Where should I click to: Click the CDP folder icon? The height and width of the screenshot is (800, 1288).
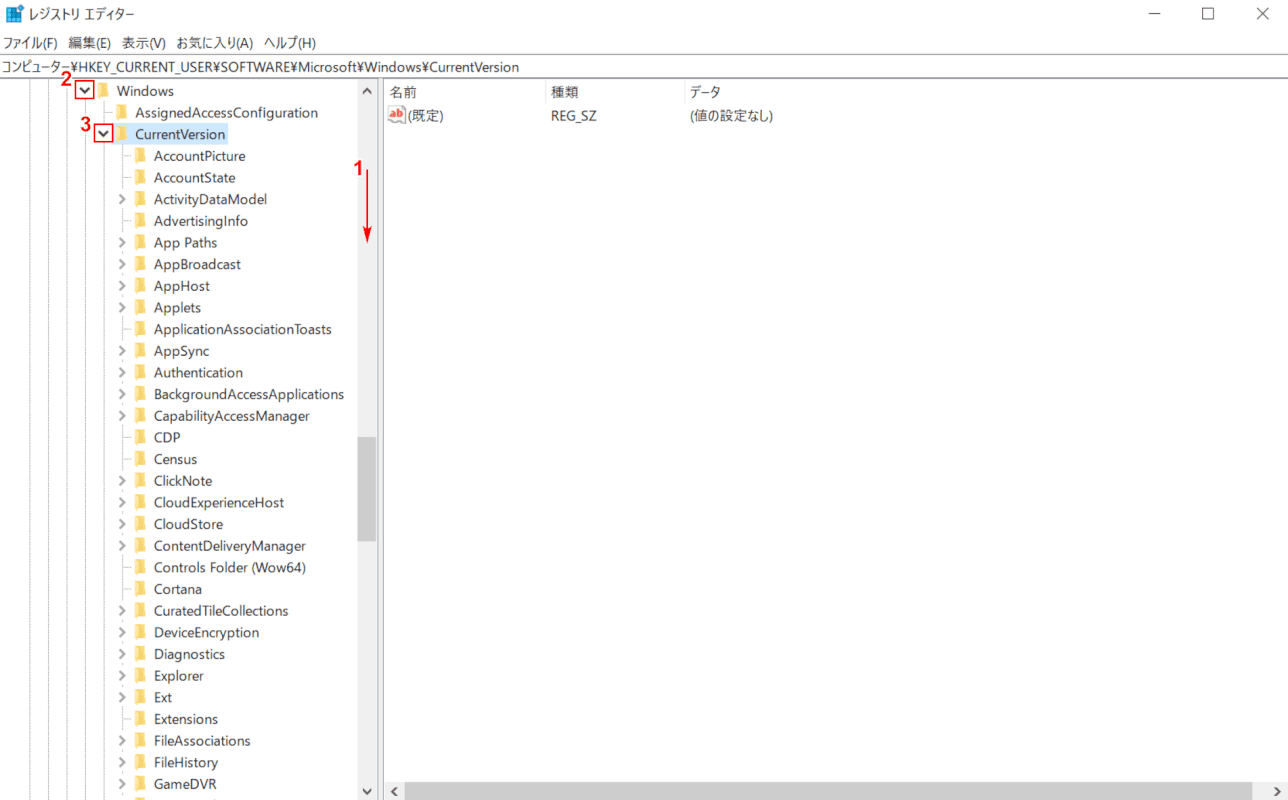click(140, 438)
